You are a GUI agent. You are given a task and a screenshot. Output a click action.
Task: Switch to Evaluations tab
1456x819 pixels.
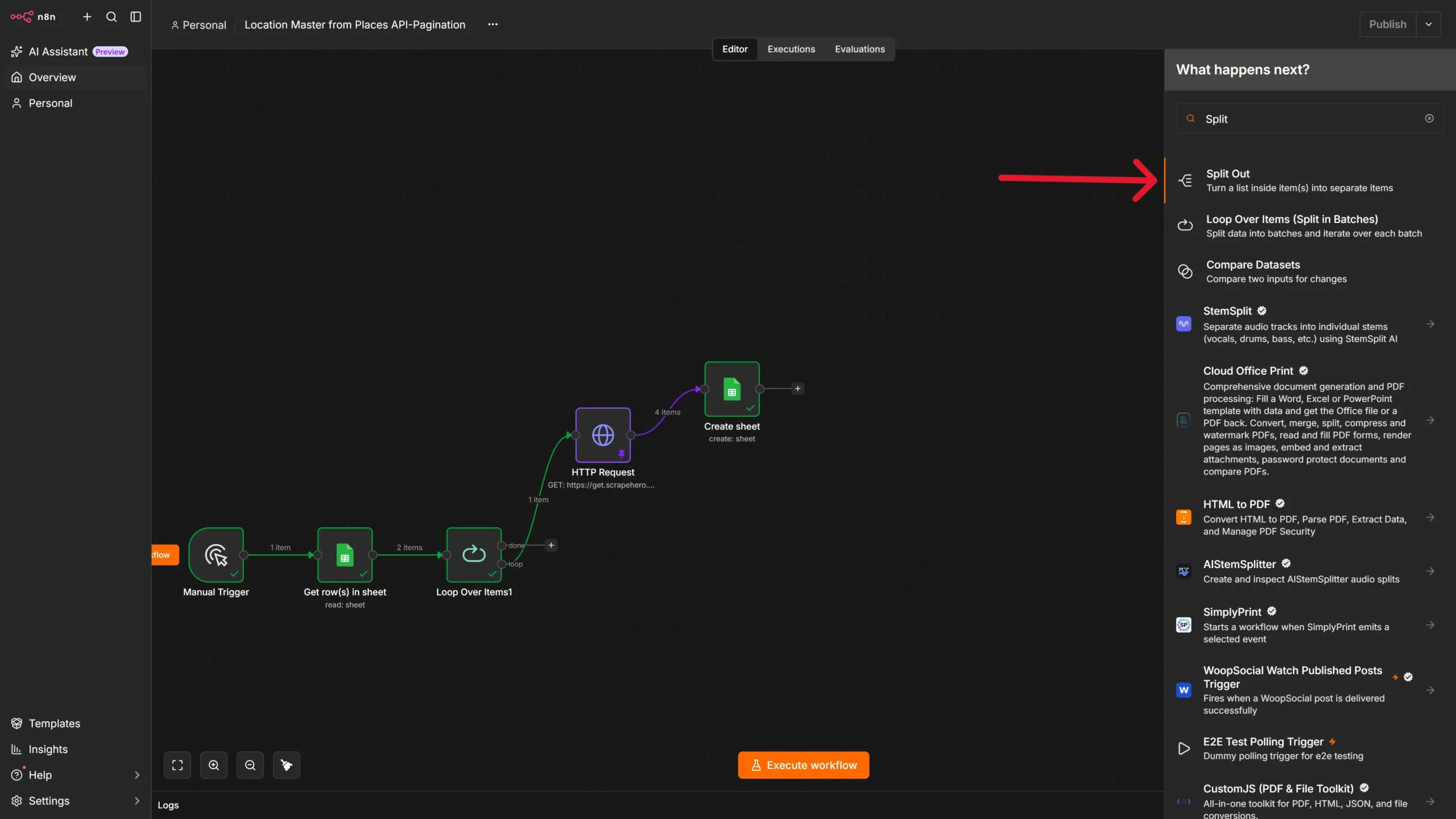[x=859, y=49]
